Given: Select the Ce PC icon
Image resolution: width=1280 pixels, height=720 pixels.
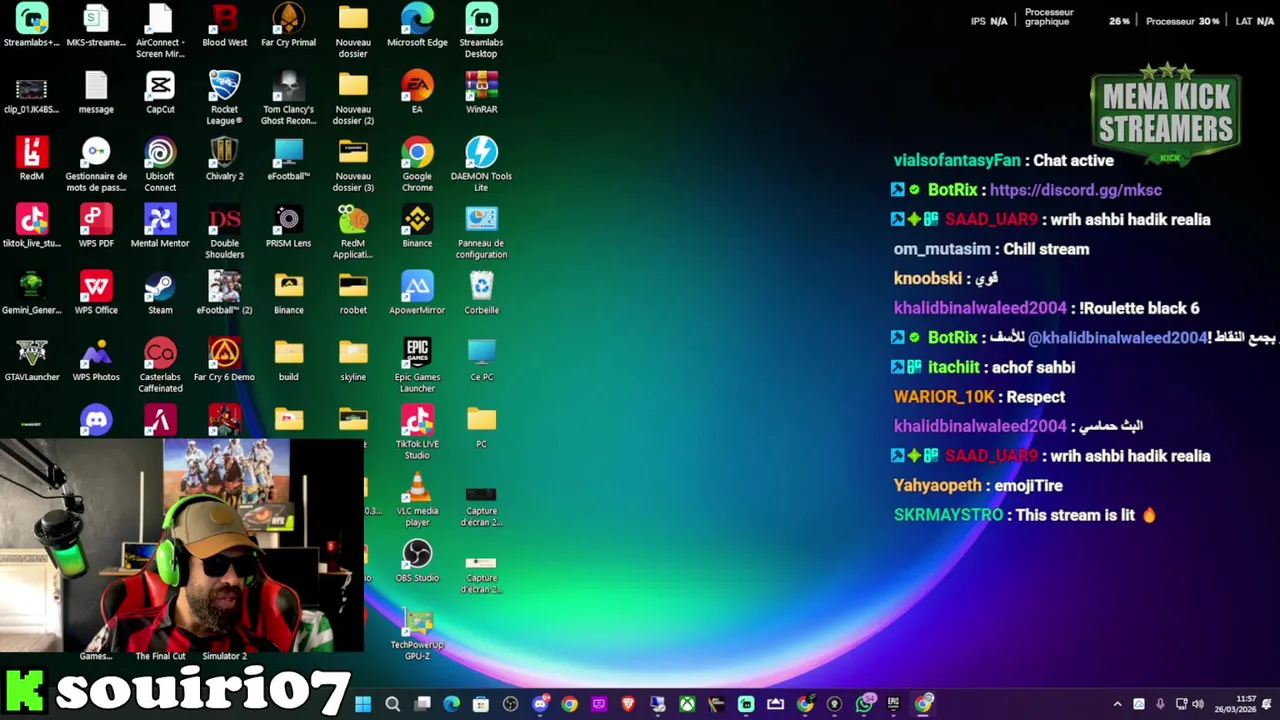Looking at the screenshot, I should click(x=481, y=360).
